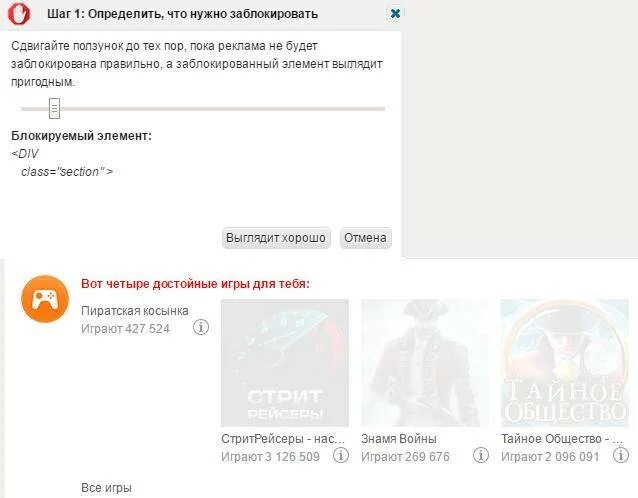Click the 'Вот четыре достойные игры' heading
The image size is (638, 498).
195,284
